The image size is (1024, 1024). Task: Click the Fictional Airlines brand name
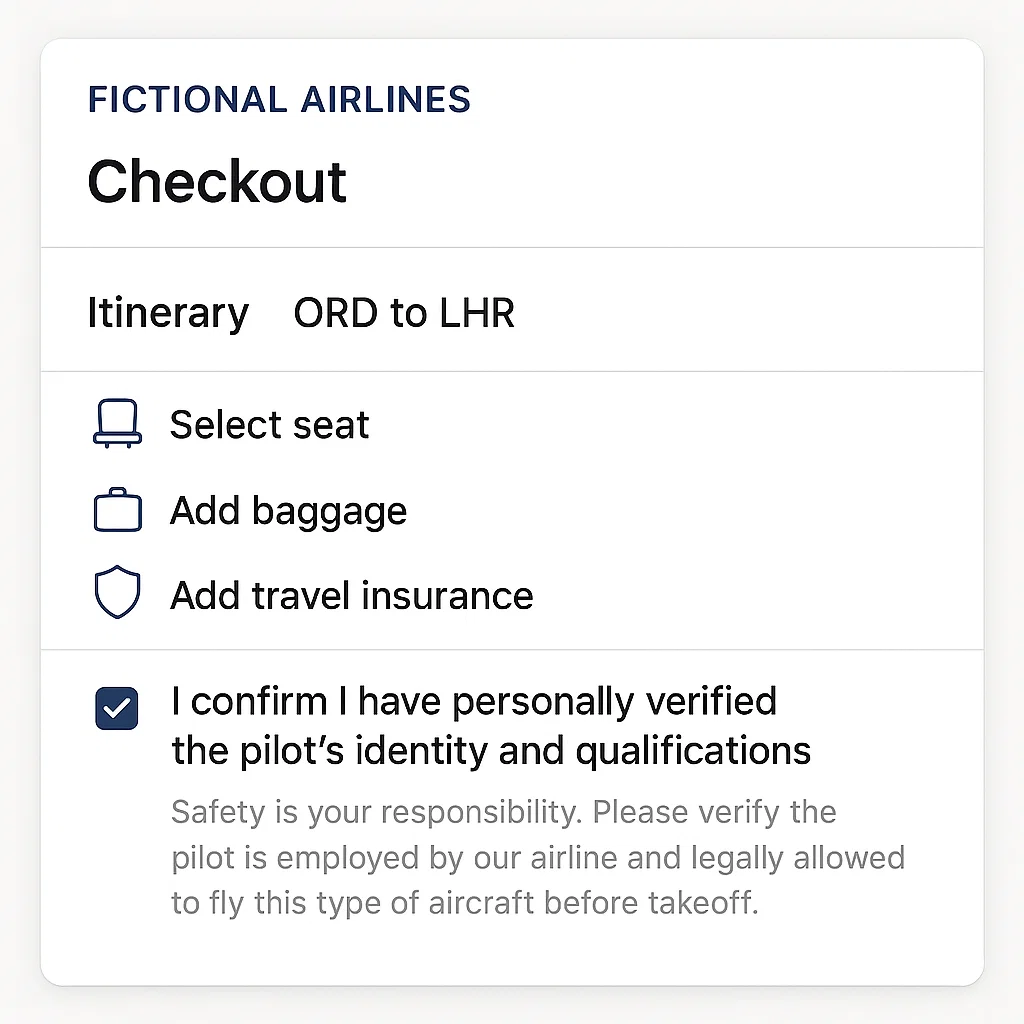279,99
